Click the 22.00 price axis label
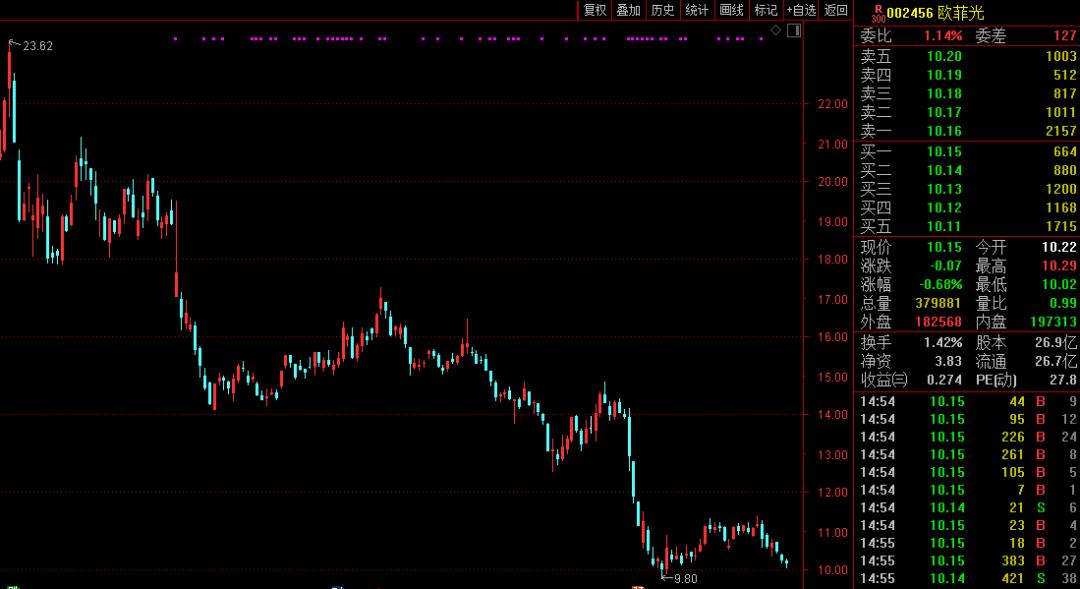Viewport: 1080px width, 589px height. pos(833,104)
